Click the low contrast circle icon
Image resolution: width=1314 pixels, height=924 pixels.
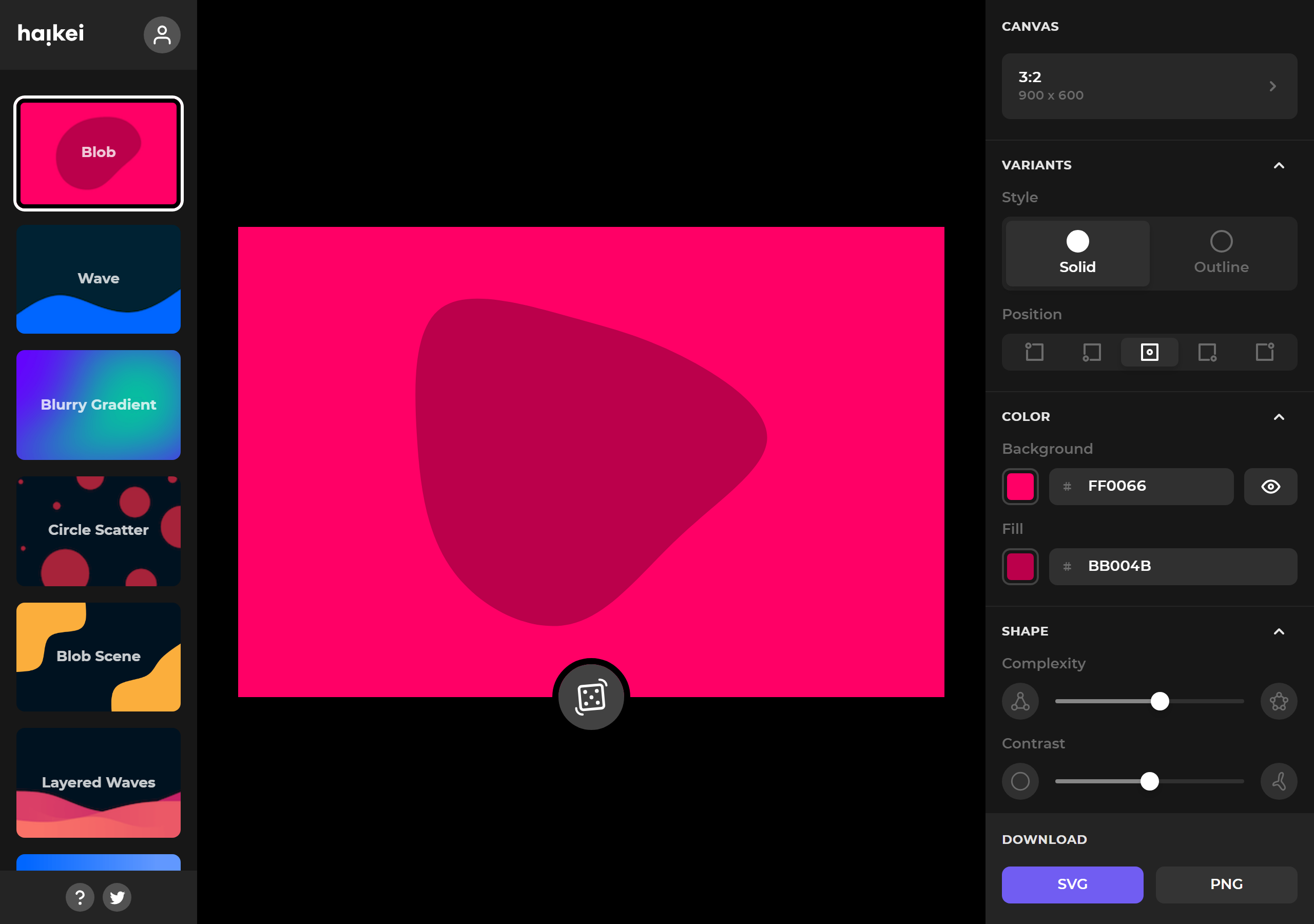1020,781
